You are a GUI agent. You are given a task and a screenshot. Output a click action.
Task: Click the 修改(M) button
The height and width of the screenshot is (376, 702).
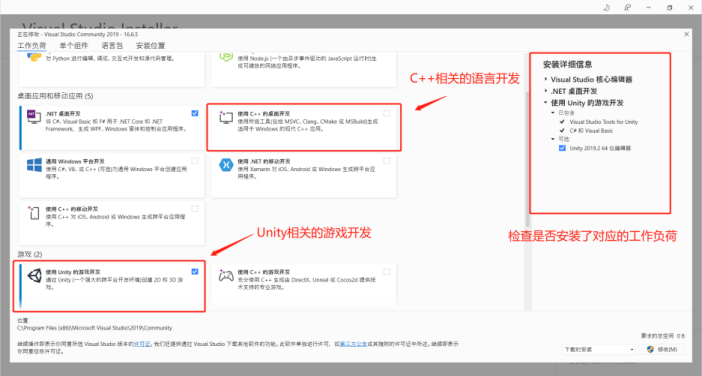(x=662, y=349)
